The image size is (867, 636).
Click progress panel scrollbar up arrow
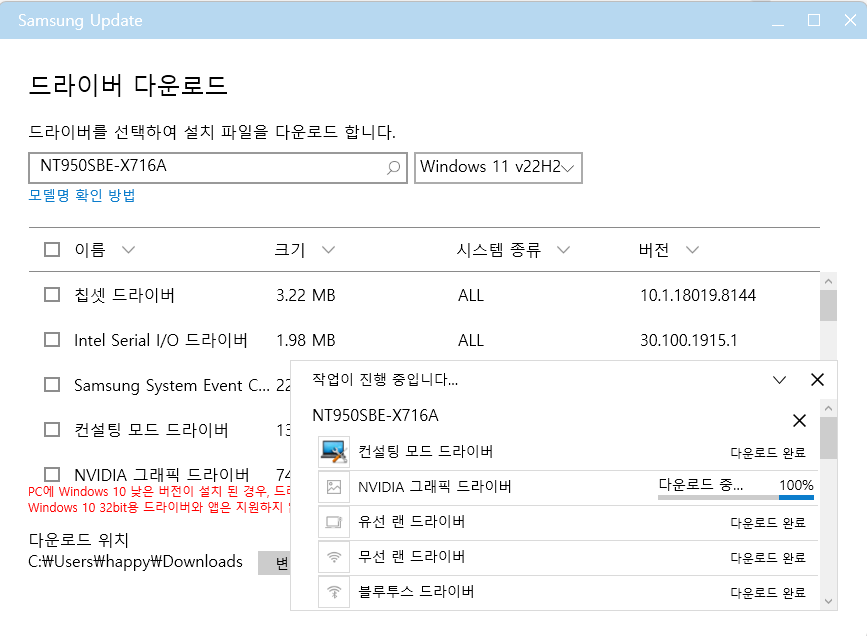click(828, 409)
